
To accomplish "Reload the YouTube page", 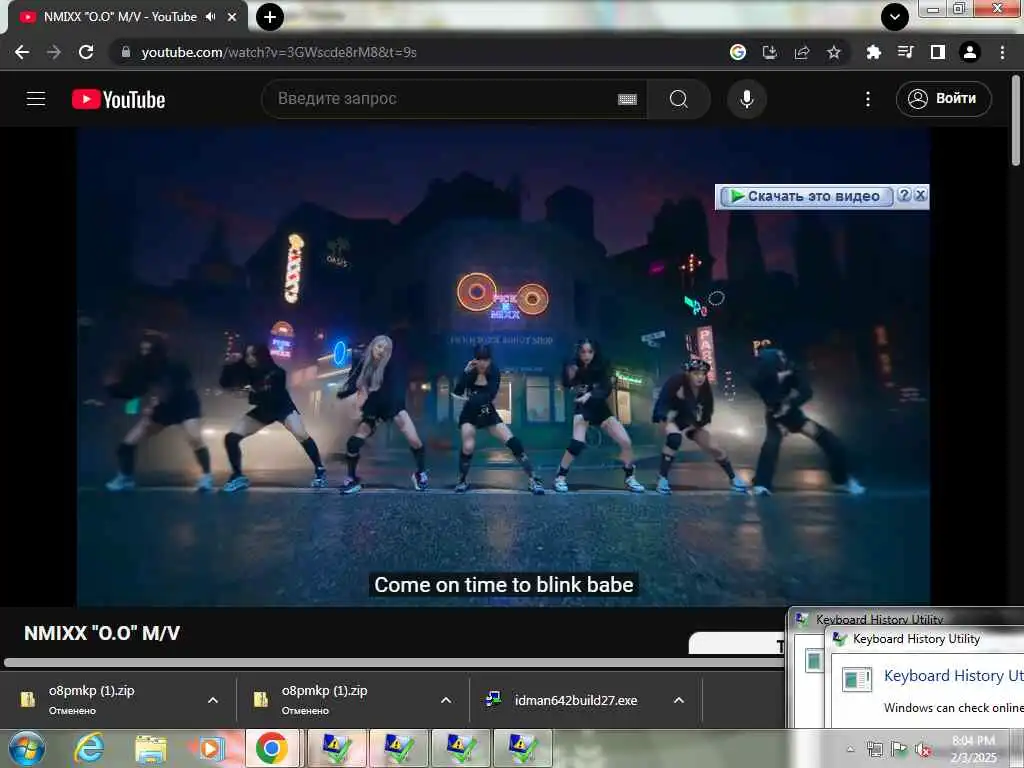I will click(x=86, y=52).
